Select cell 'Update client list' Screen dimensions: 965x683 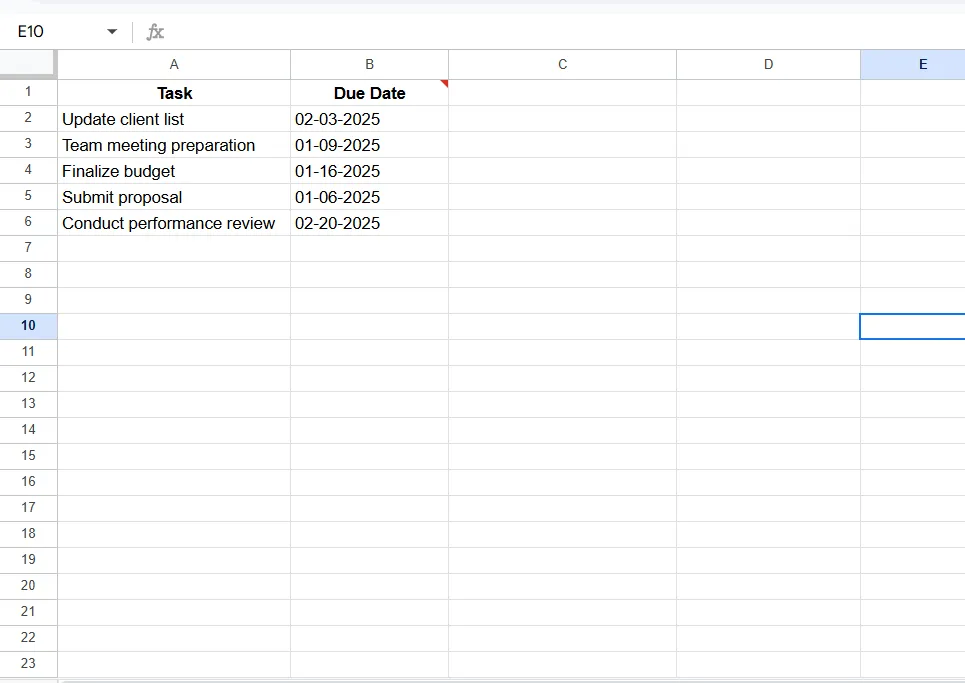[x=174, y=119]
